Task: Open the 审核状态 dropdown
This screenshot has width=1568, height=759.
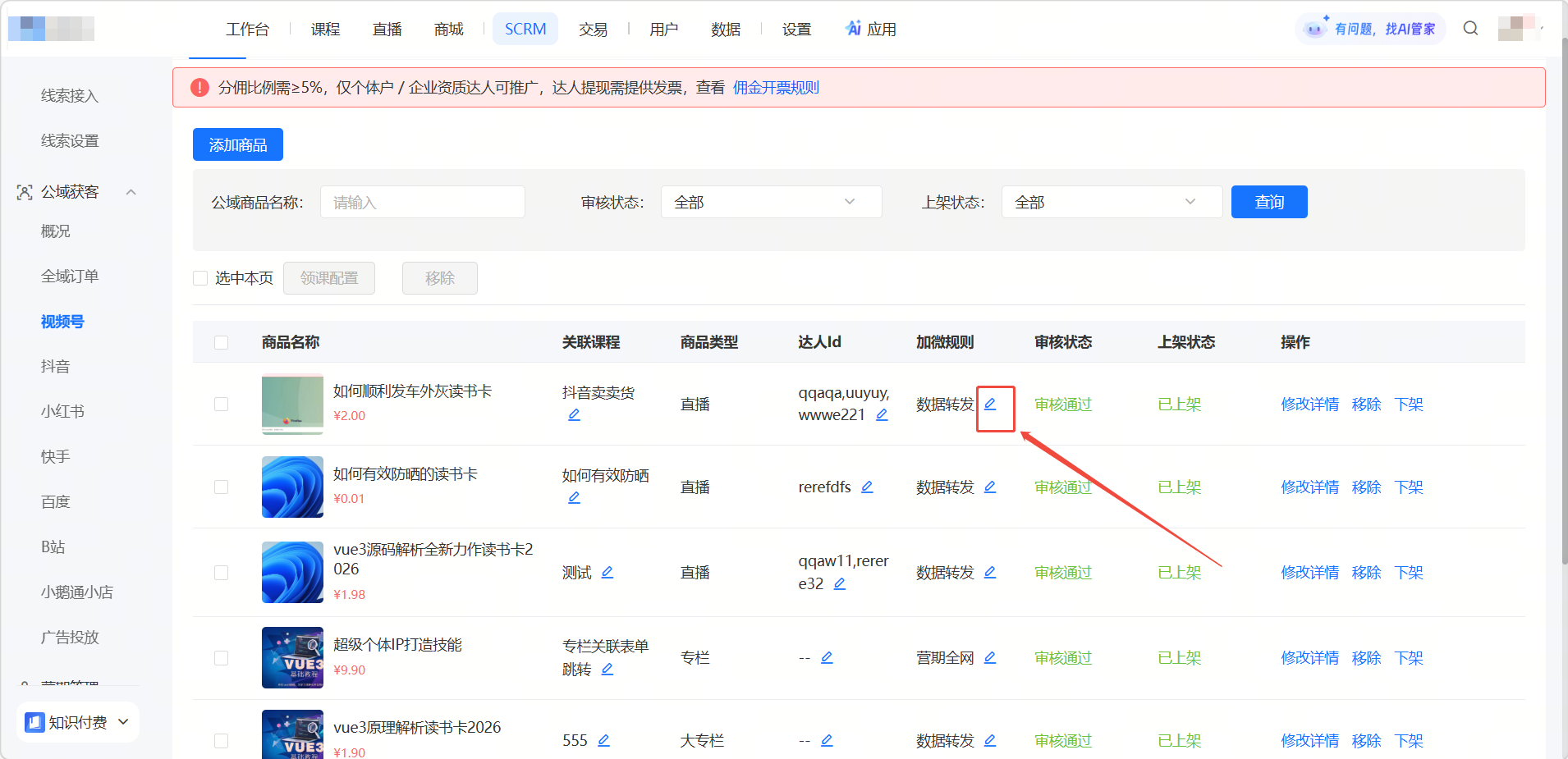Action: coord(771,202)
